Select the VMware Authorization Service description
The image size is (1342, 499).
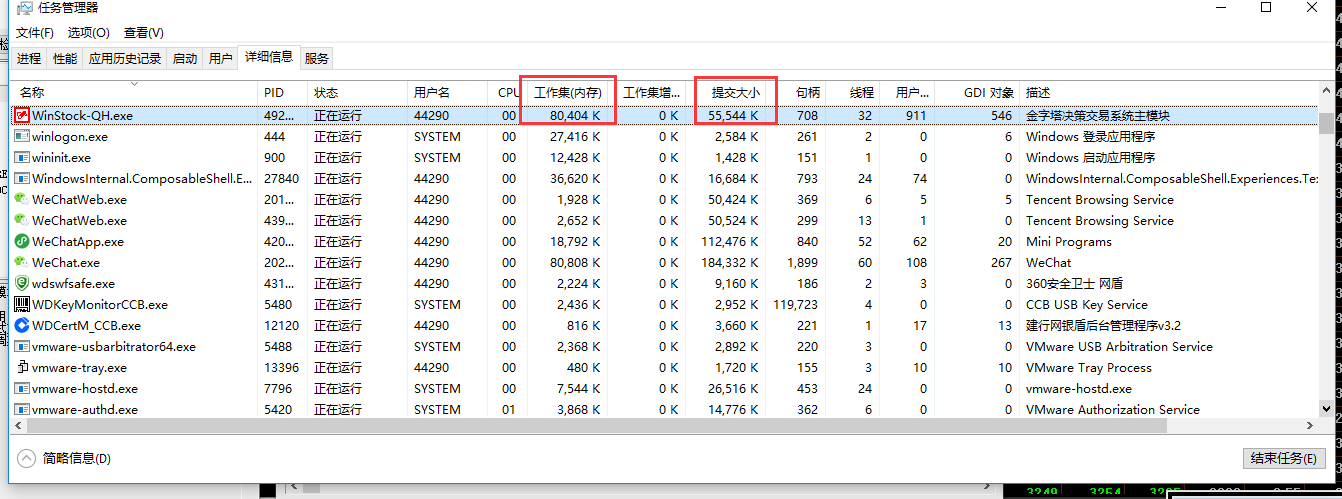tap(1113, 409)
